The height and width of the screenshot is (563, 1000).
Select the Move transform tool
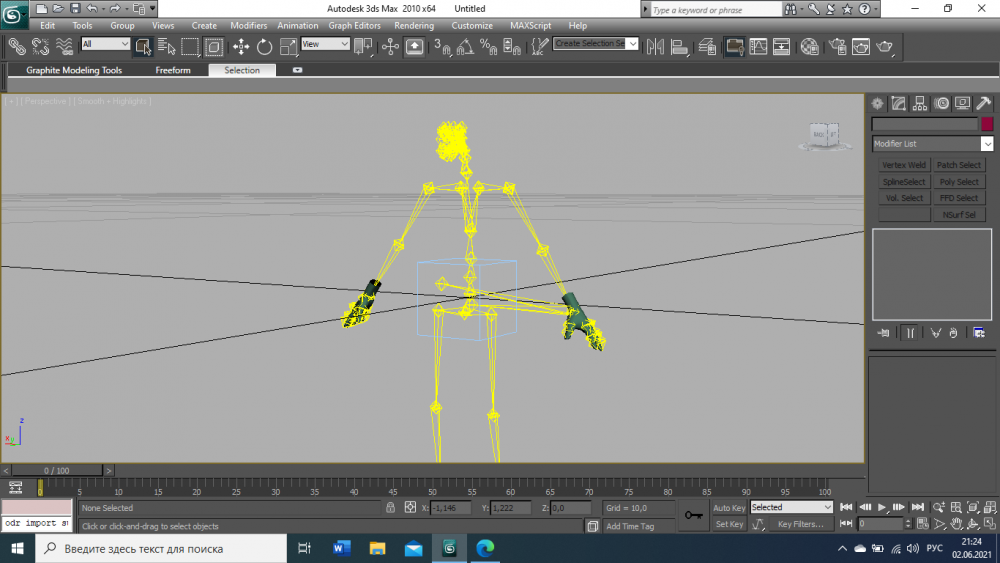click(x=241, y=46)
